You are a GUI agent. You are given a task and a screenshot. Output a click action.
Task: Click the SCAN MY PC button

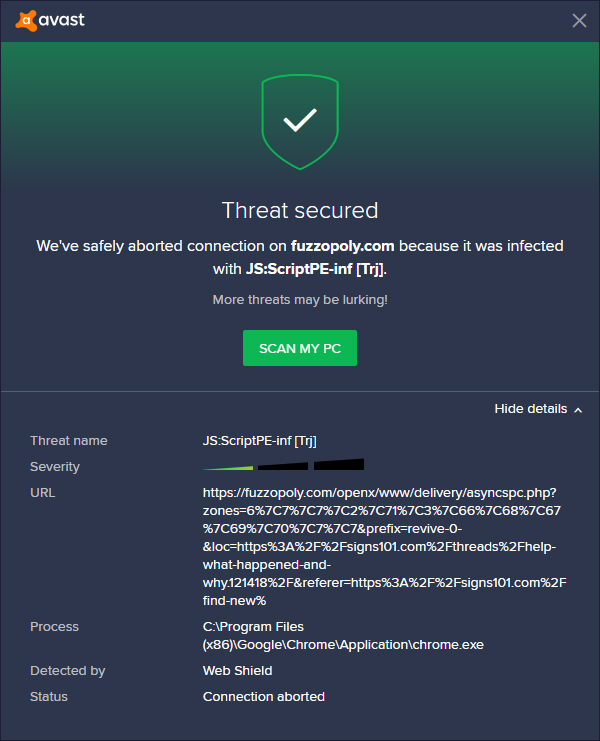[299, 348]
